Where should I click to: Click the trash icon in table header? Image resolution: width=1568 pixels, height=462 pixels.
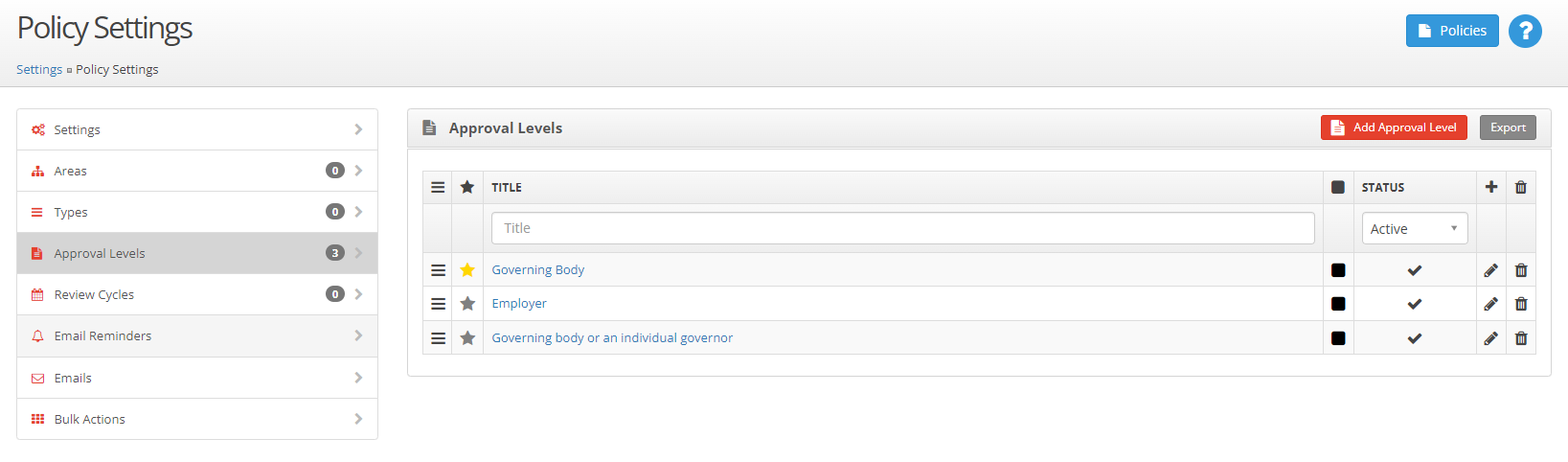[x=1521, y=187]
